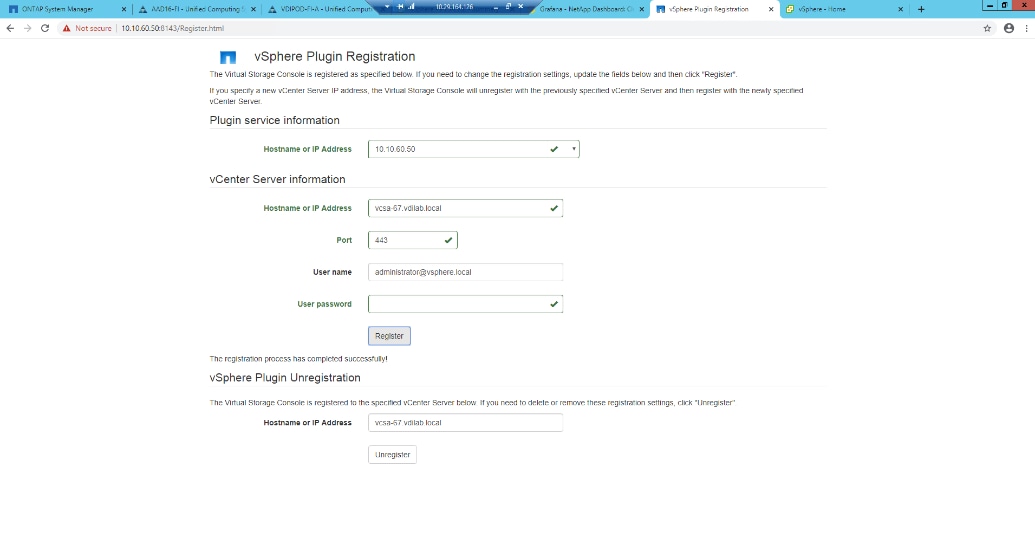Close the AAD16-FI Unified Computing tab

coord(253,9)
